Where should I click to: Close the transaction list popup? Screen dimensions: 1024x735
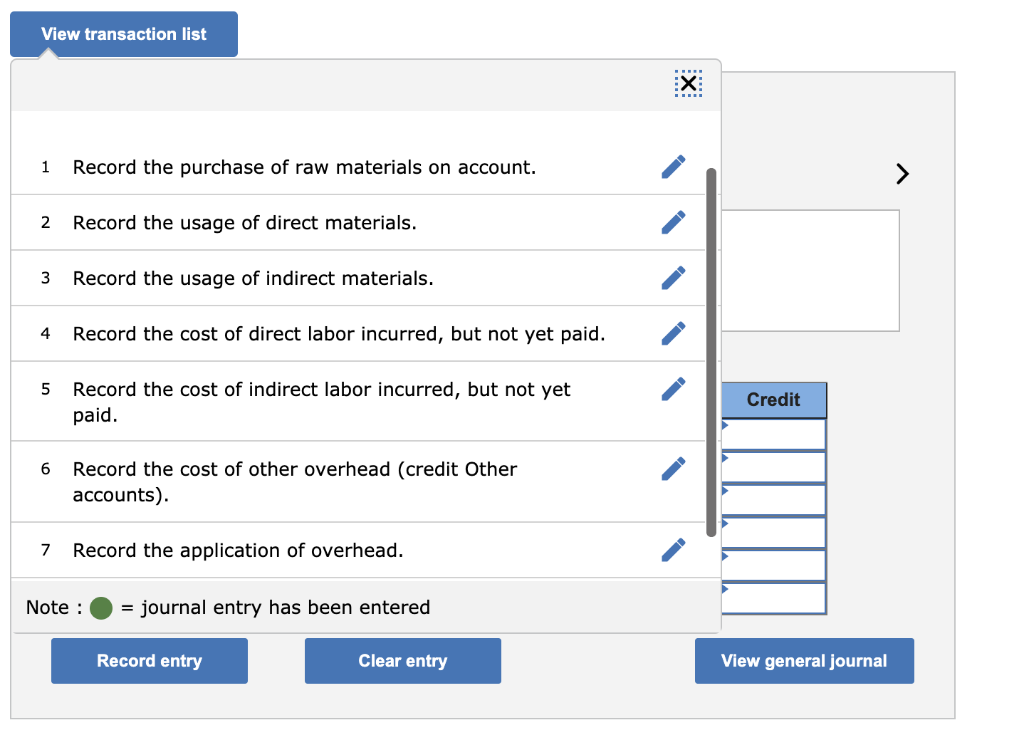coord(688,83)
